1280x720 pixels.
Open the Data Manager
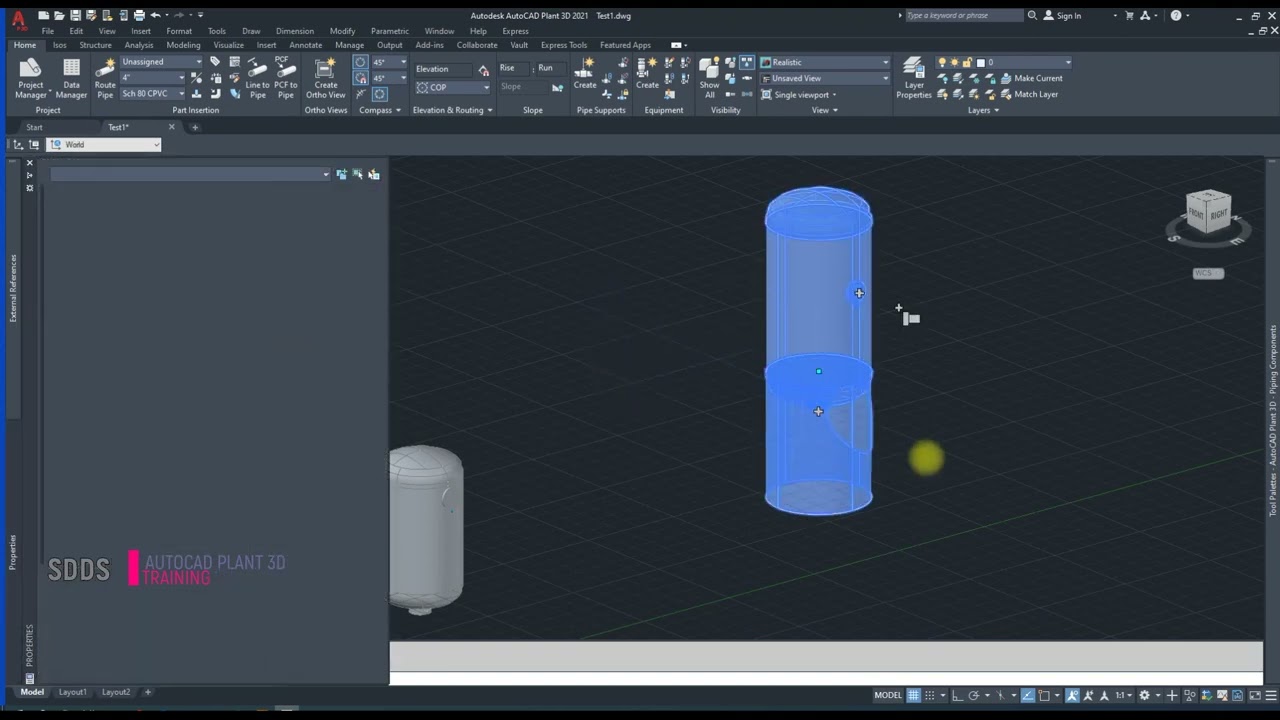tap(71, 78)
